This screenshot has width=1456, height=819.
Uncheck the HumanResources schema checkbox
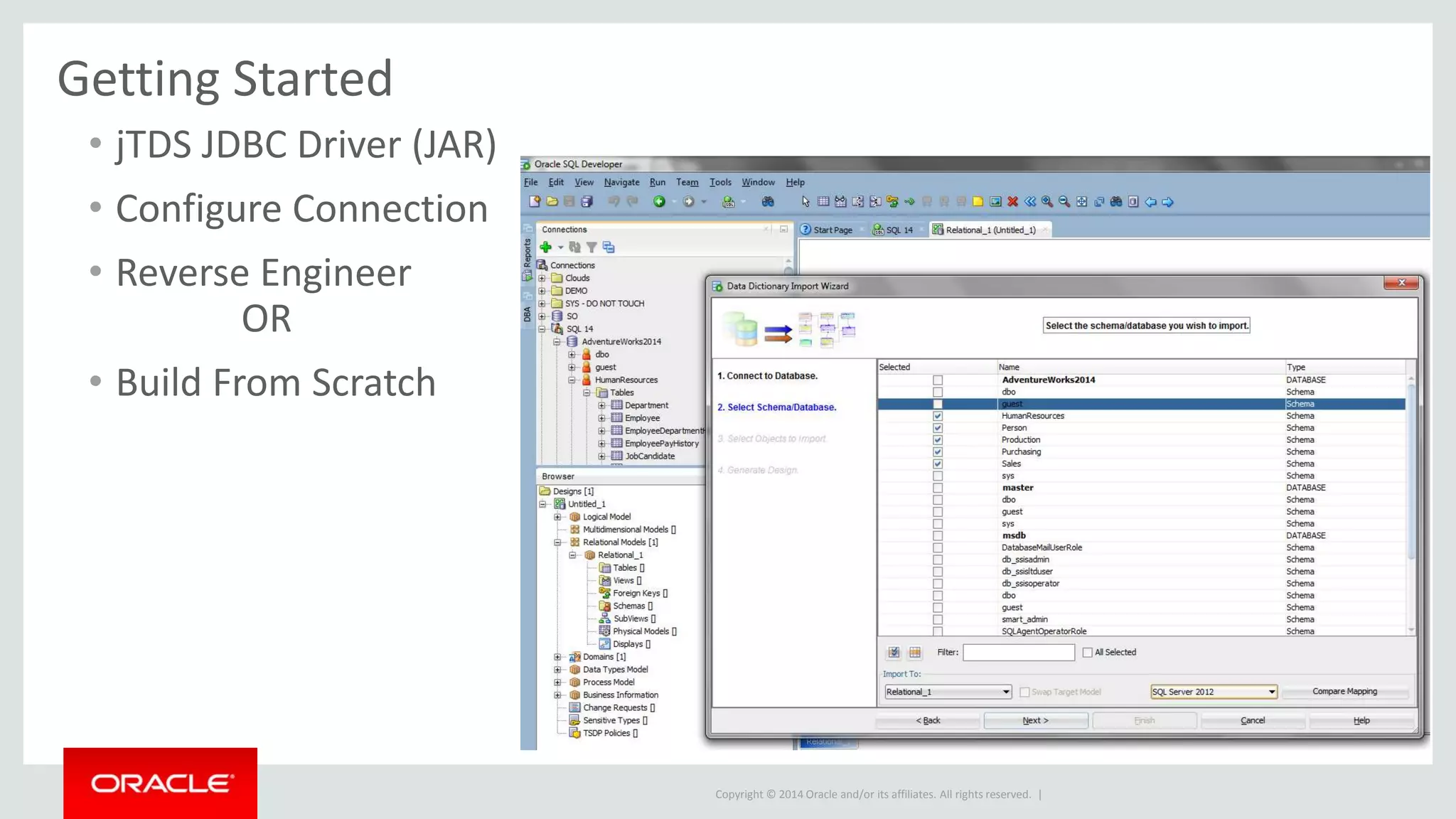[x=938, y=416]
